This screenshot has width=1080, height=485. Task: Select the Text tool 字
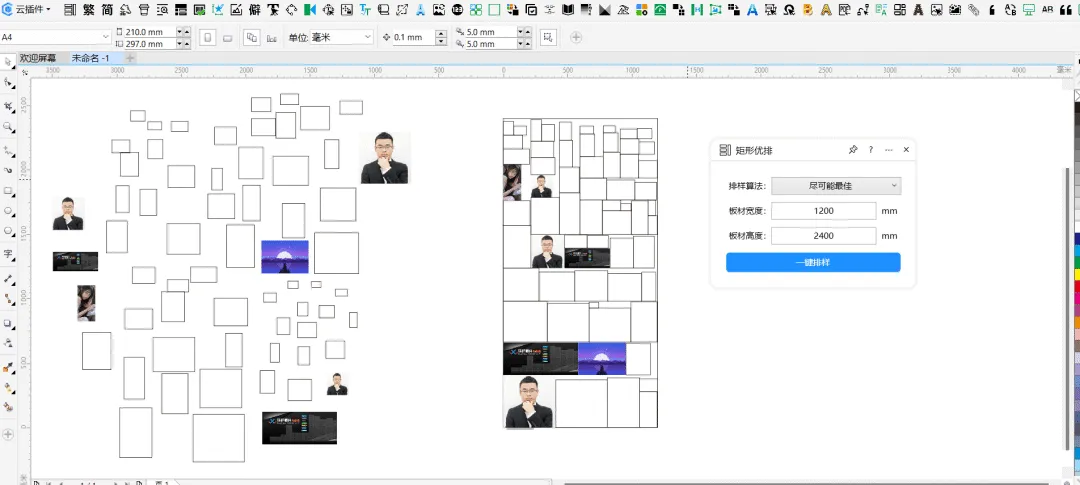coord(8,254)
